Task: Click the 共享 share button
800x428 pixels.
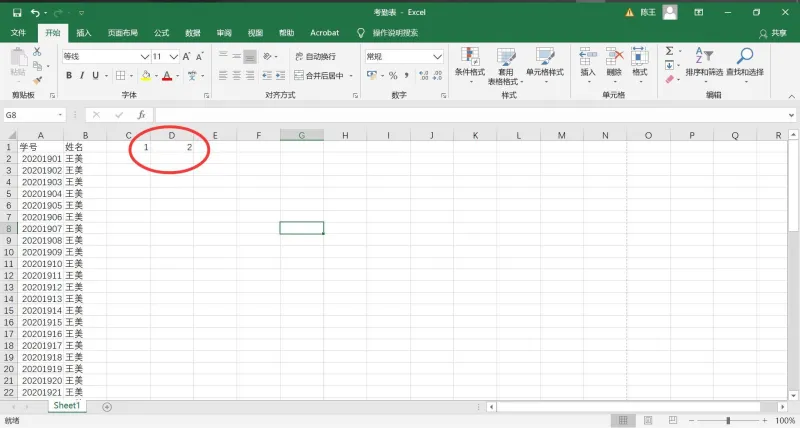Action: coord(773,33)
